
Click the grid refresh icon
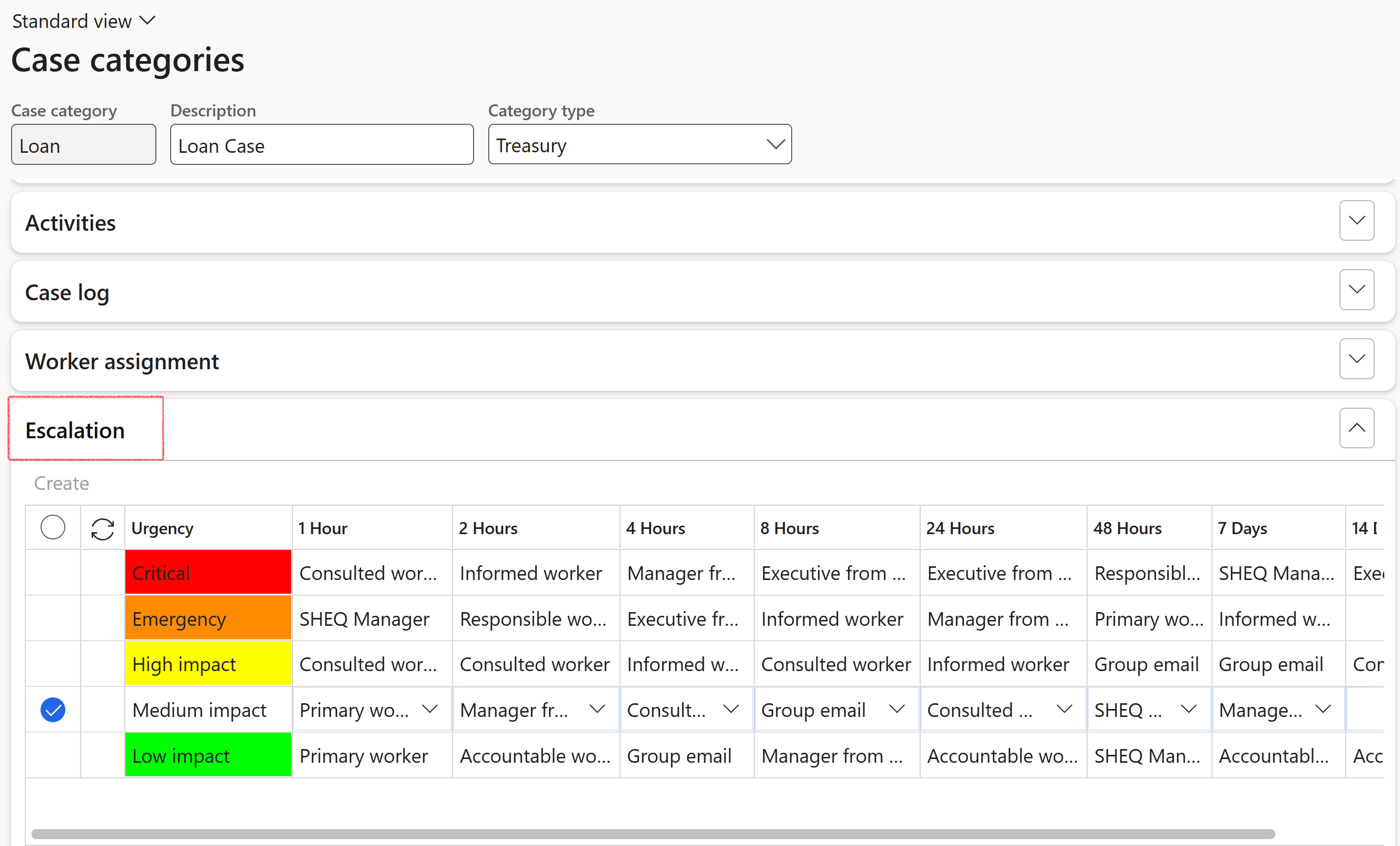[102, 528]
